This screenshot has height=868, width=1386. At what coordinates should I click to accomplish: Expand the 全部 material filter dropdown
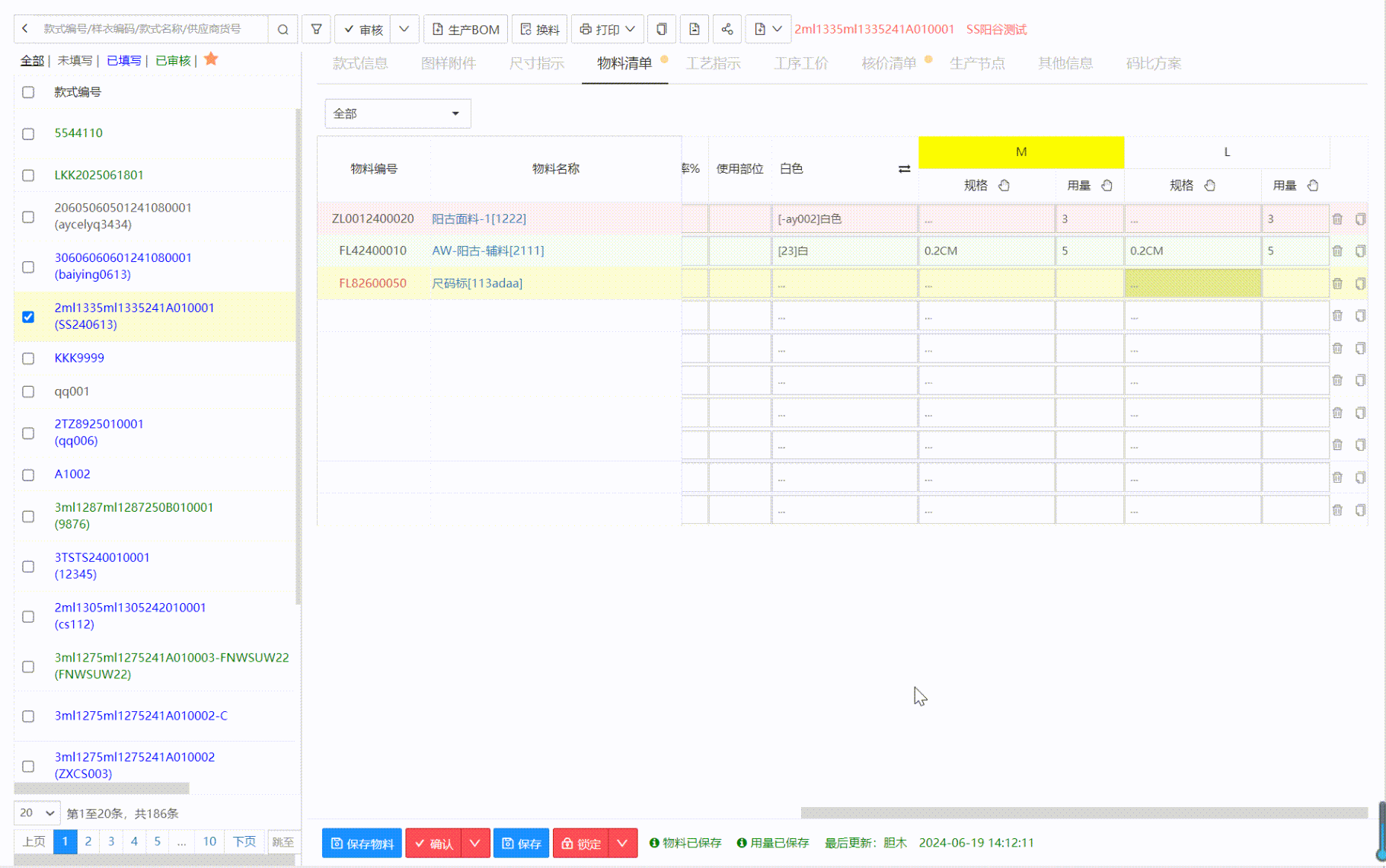click(398, 113)
